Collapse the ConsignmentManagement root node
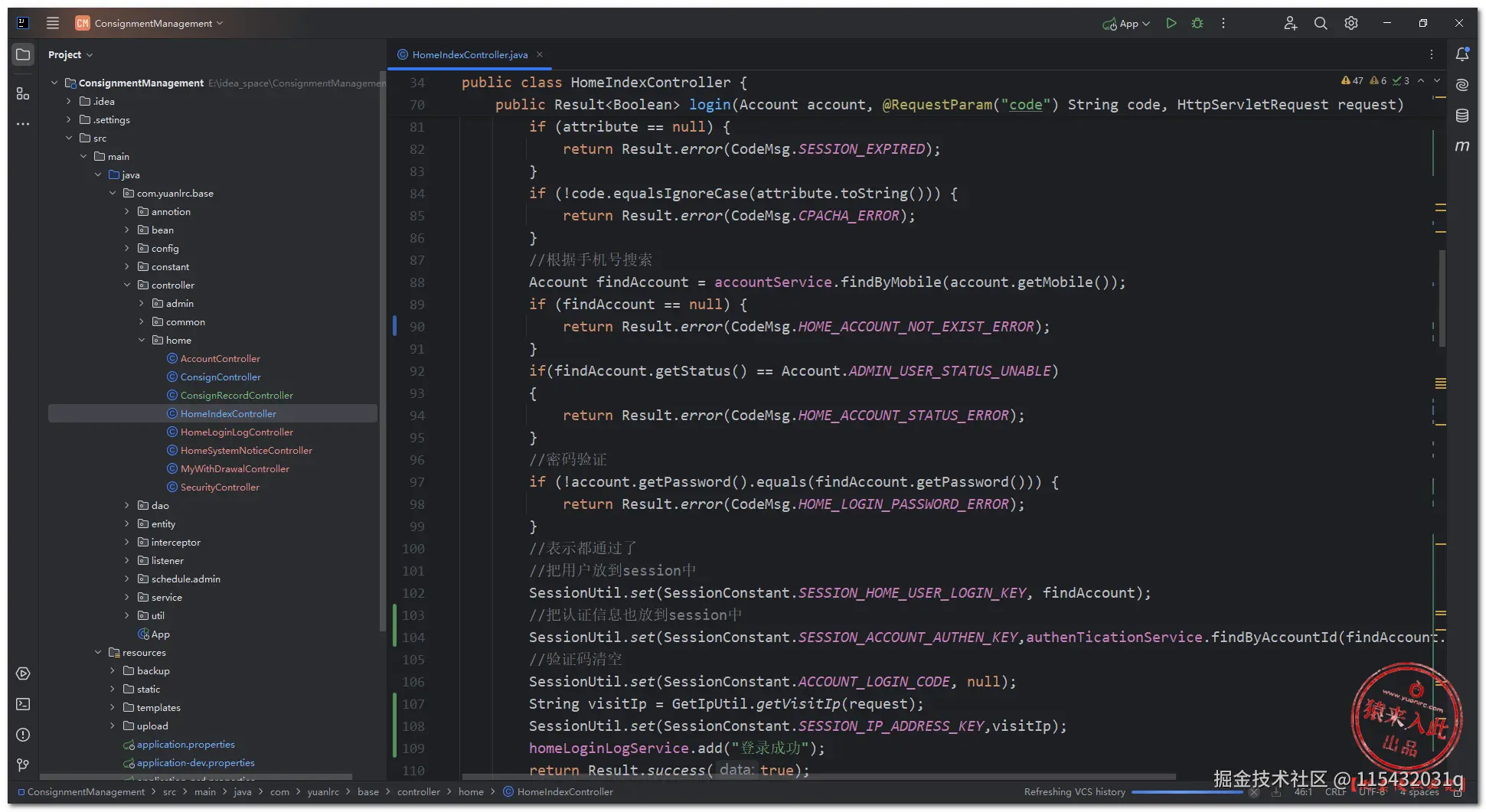The width and height of the screenshot is (1486, 812). pyautogui.click(x=54, y=83)
